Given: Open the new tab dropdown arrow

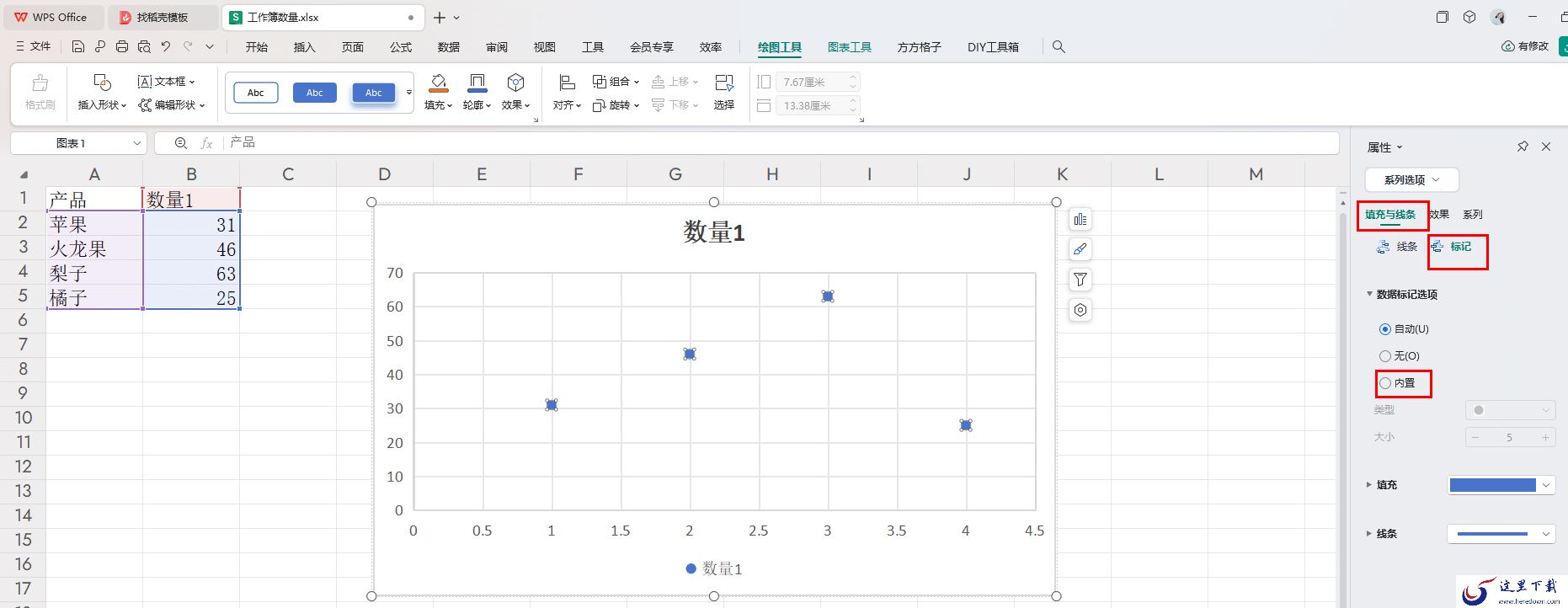Looking at the screenshot, I should (456, 18).
